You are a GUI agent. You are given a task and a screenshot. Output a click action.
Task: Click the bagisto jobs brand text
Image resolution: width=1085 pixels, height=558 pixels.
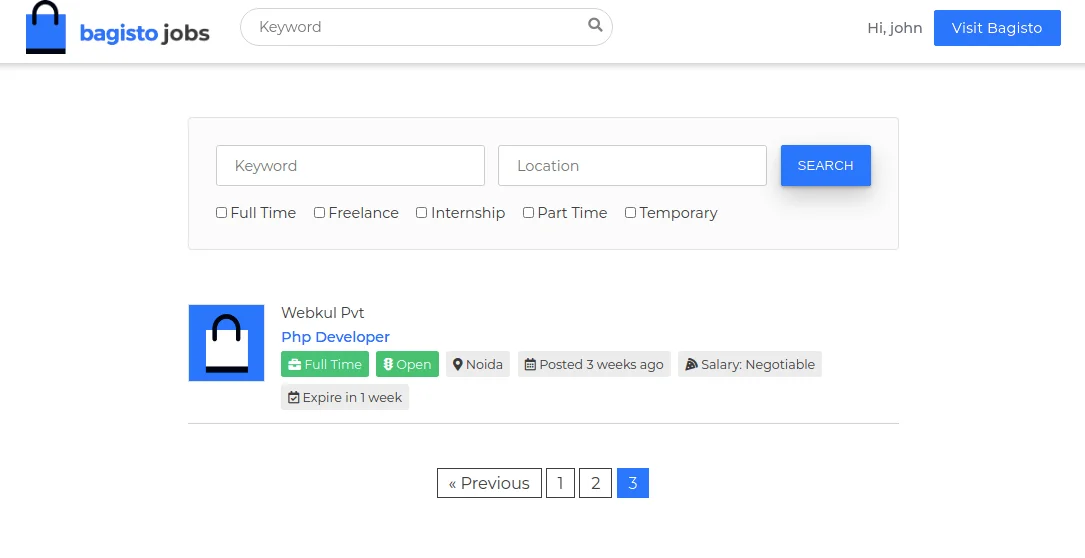(x=145, y=33)
